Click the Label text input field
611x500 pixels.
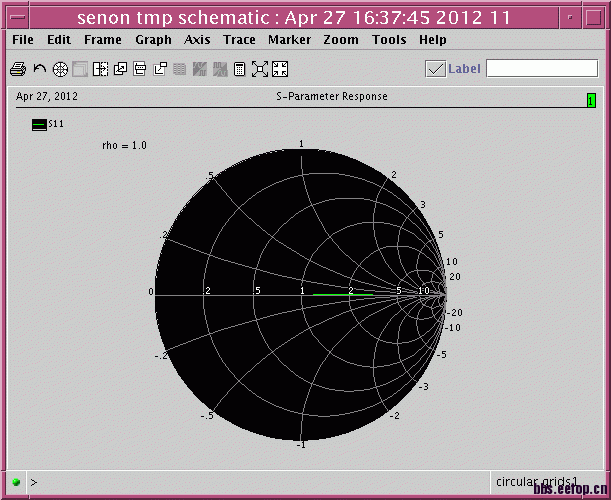[x=542, y=69]
